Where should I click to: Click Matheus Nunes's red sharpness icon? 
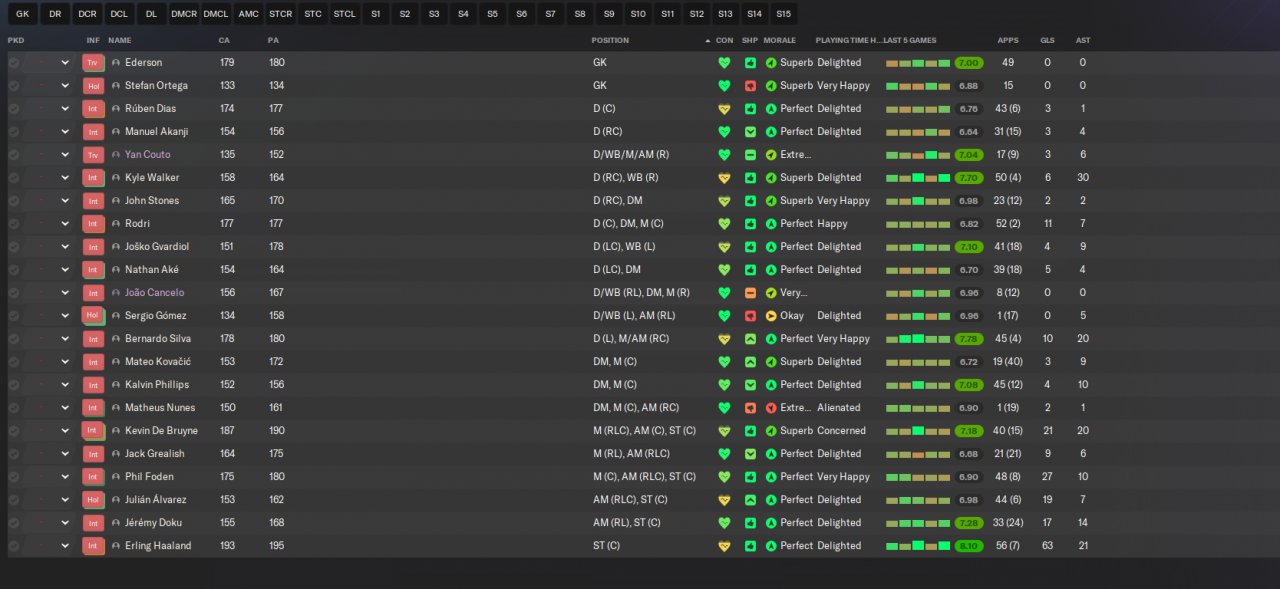click(750, 407)
